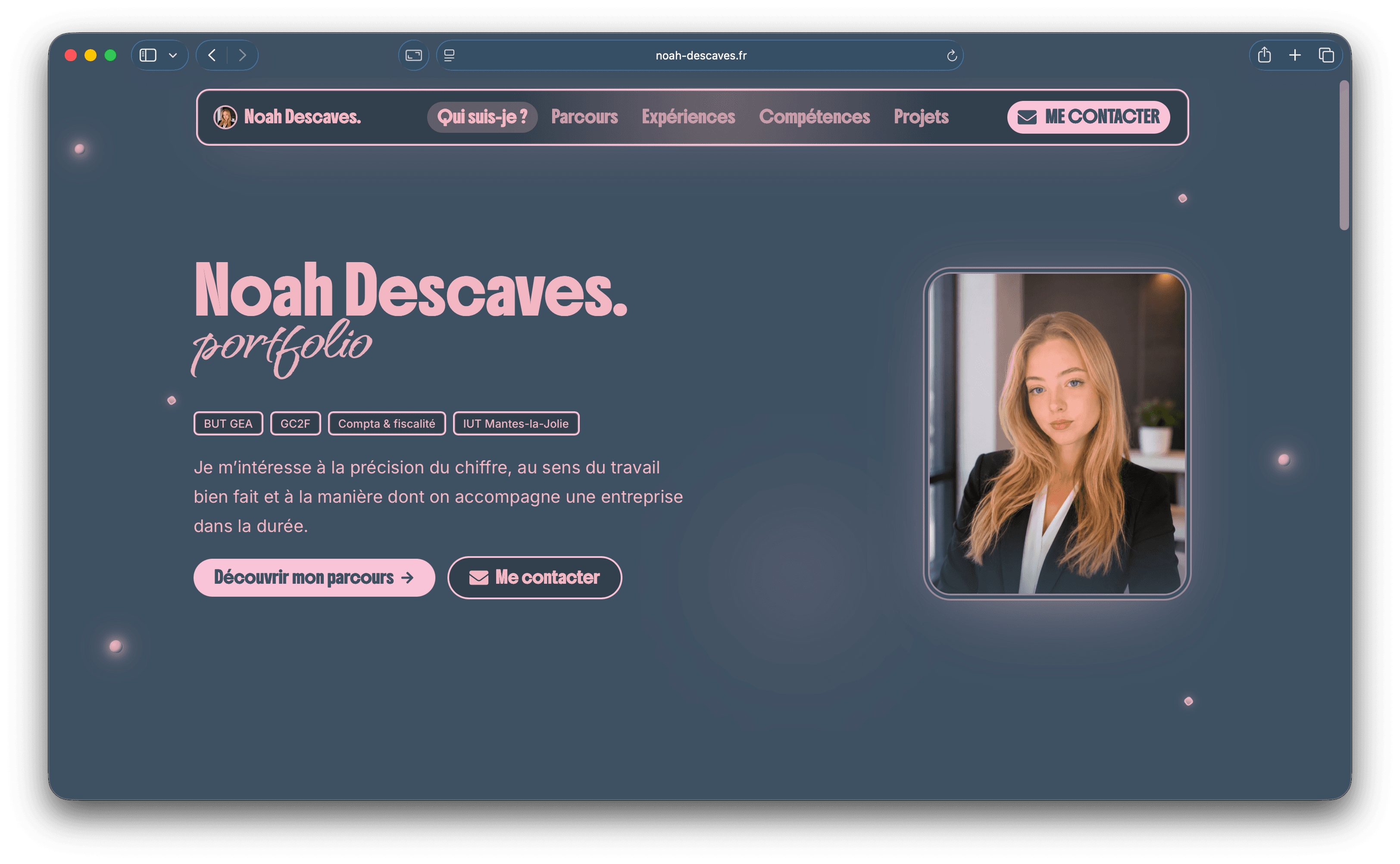Click the Compta & fiscalité tag
The width and height of the screenshot is (1400, 864).
[387, 423]
